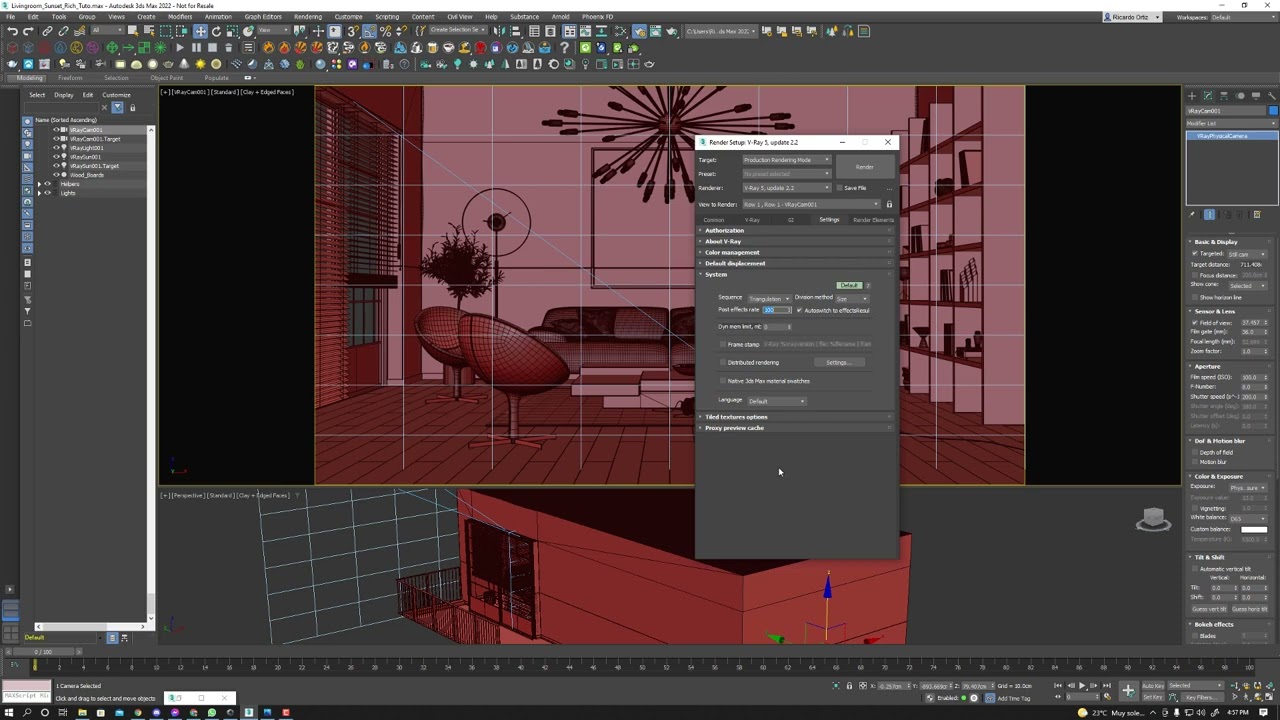The width and height of the screenshot is (1280, 720).
Task: Click the play button in second toolbar row
Action: [180, 47]
